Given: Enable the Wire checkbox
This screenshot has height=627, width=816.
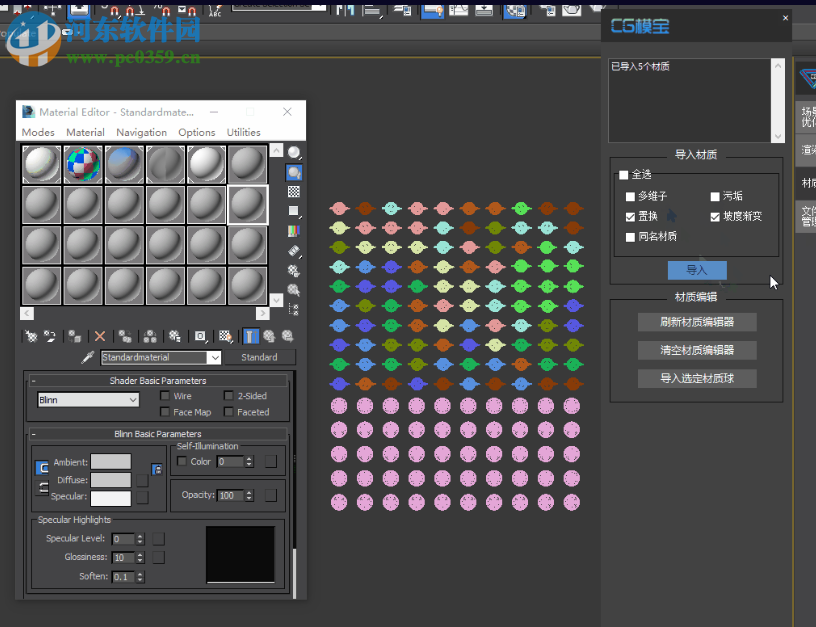Looking at the screenshot, I should pyautogui.click(x=165, y=396).
